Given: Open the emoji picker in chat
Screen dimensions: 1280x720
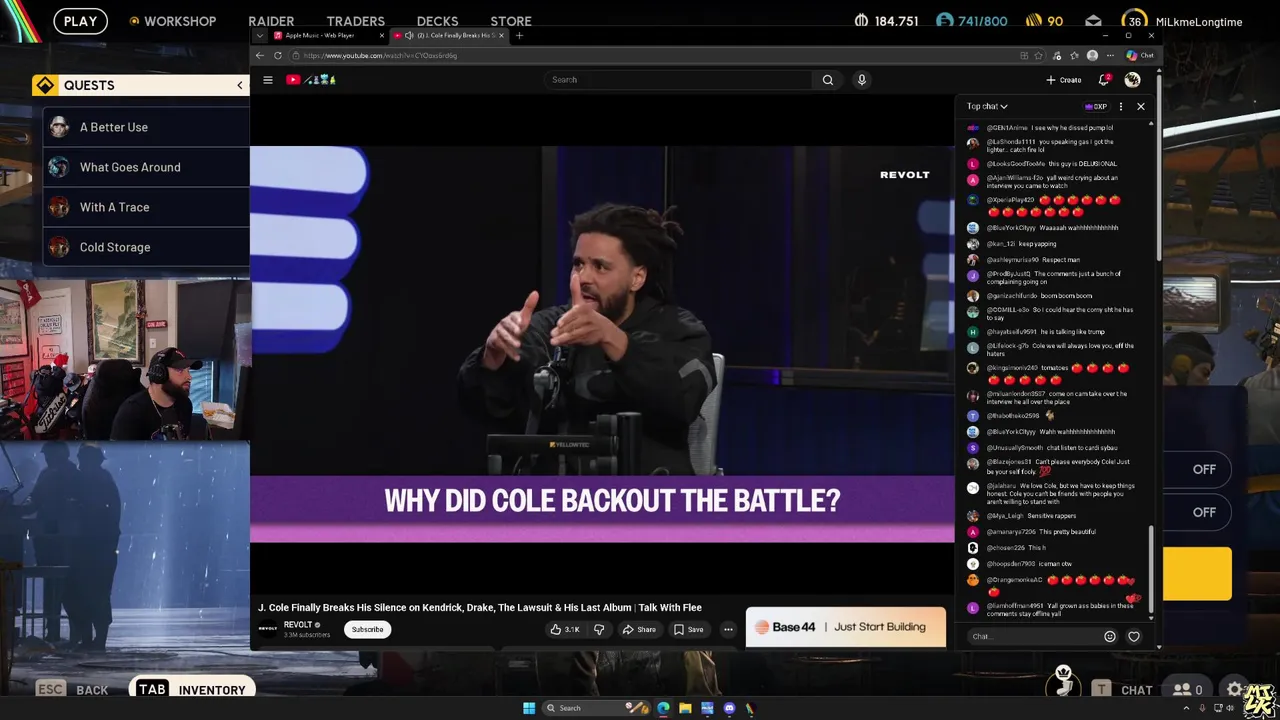Looking at the screenshot, I should pyautogui.click(x=1110, y=636).
